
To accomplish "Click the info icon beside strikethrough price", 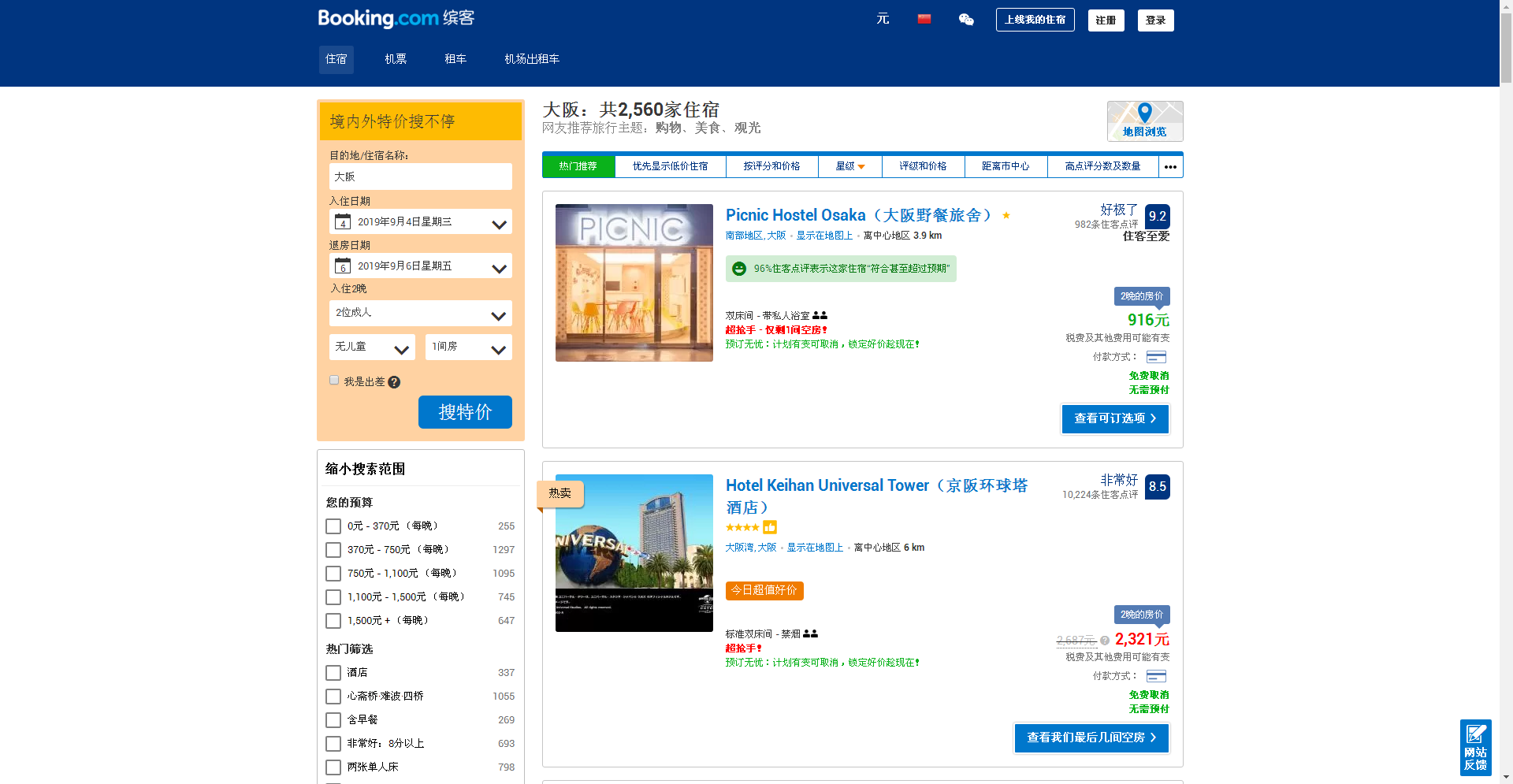I will (1105, 641).
